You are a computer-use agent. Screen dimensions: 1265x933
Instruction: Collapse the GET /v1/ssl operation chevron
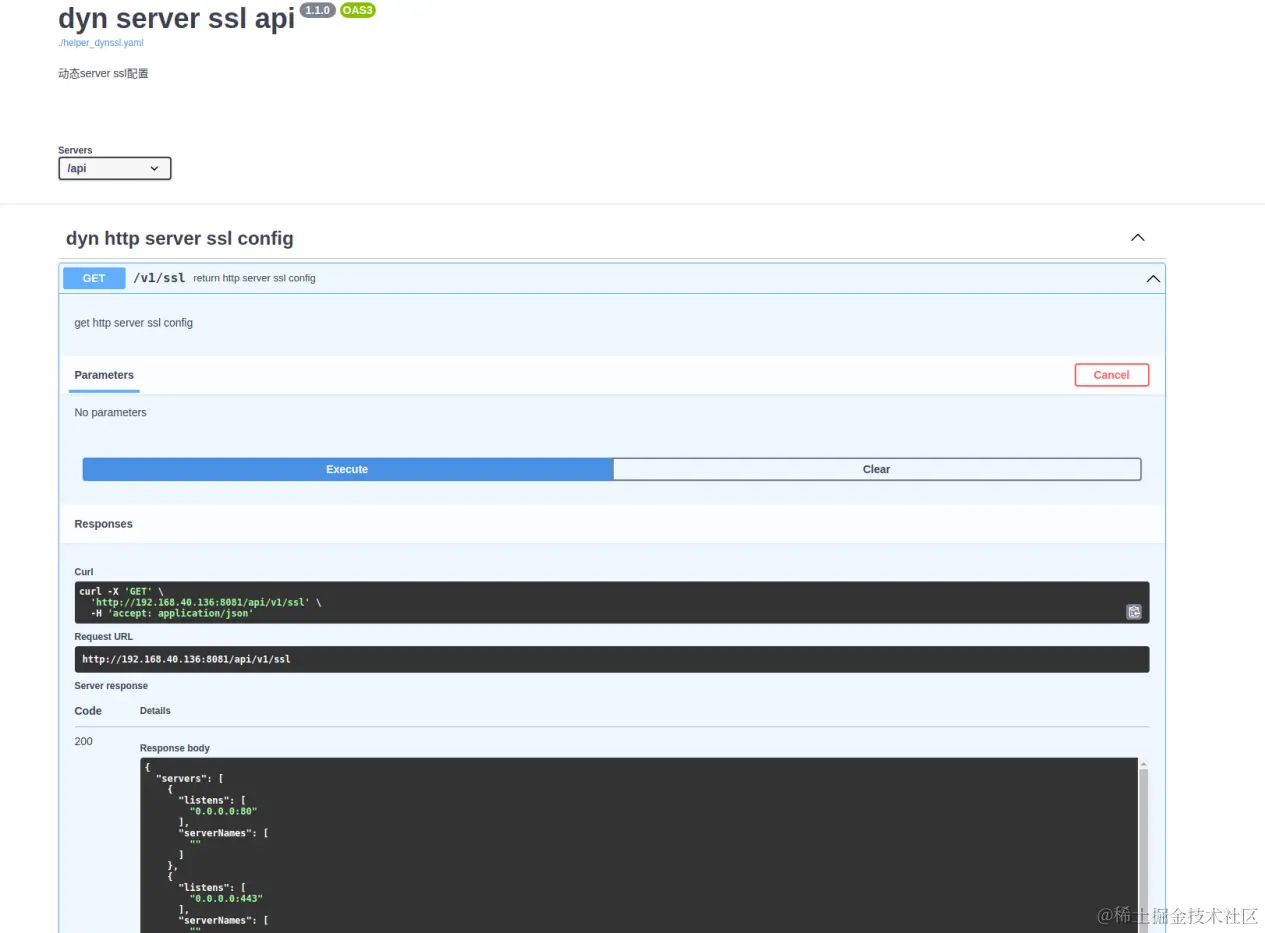click(1153, 279)
